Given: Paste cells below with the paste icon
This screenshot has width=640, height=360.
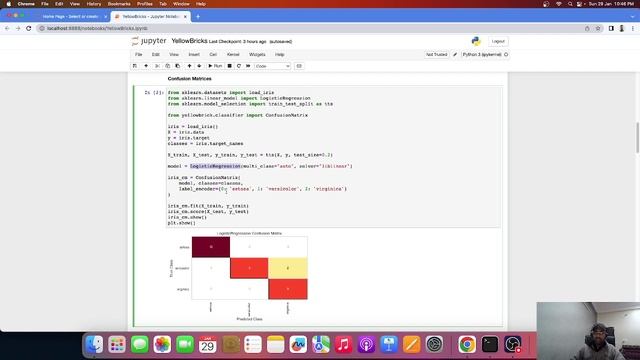Looking at the screenshot, I should [x=178, y=66].
